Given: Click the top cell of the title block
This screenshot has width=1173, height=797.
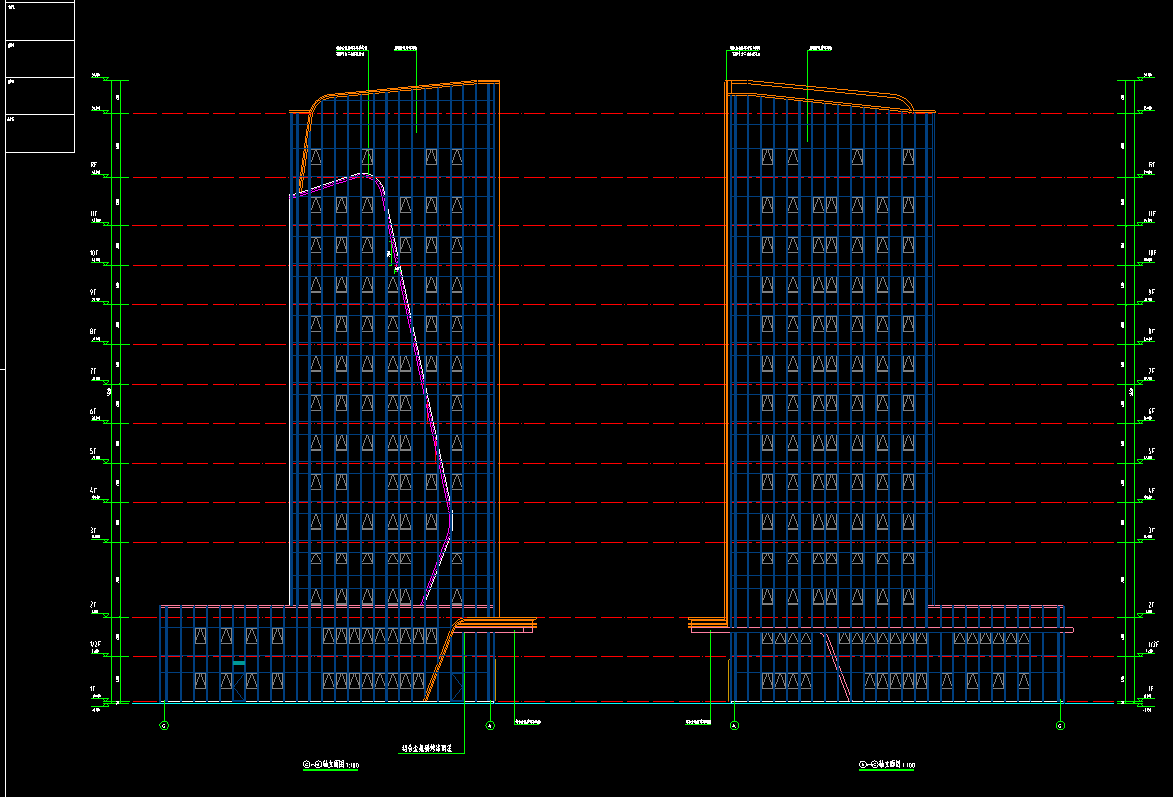Looking at the screenshot, I should (x=40, y=20).
